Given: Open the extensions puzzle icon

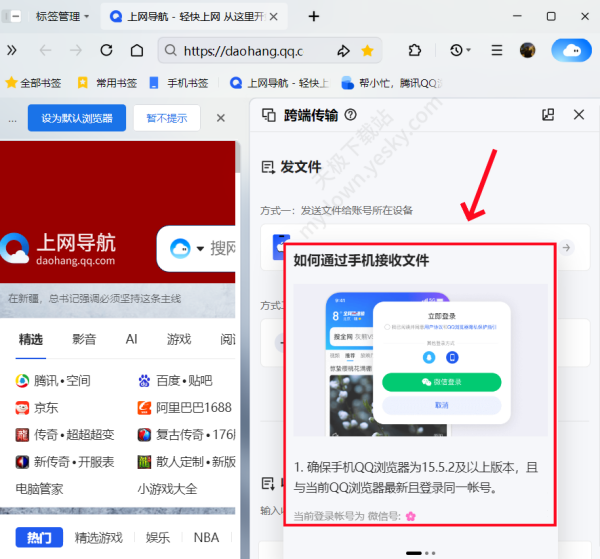Looking at the screenshot, I should tap(415, 51).
